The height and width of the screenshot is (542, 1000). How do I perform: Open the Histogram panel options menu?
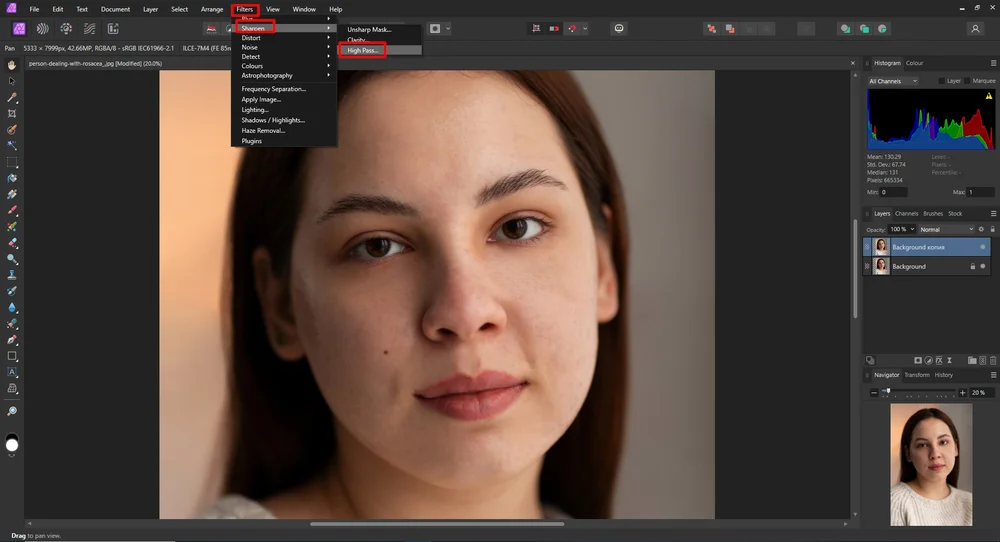pyautogui.click(x=993, y=63)
